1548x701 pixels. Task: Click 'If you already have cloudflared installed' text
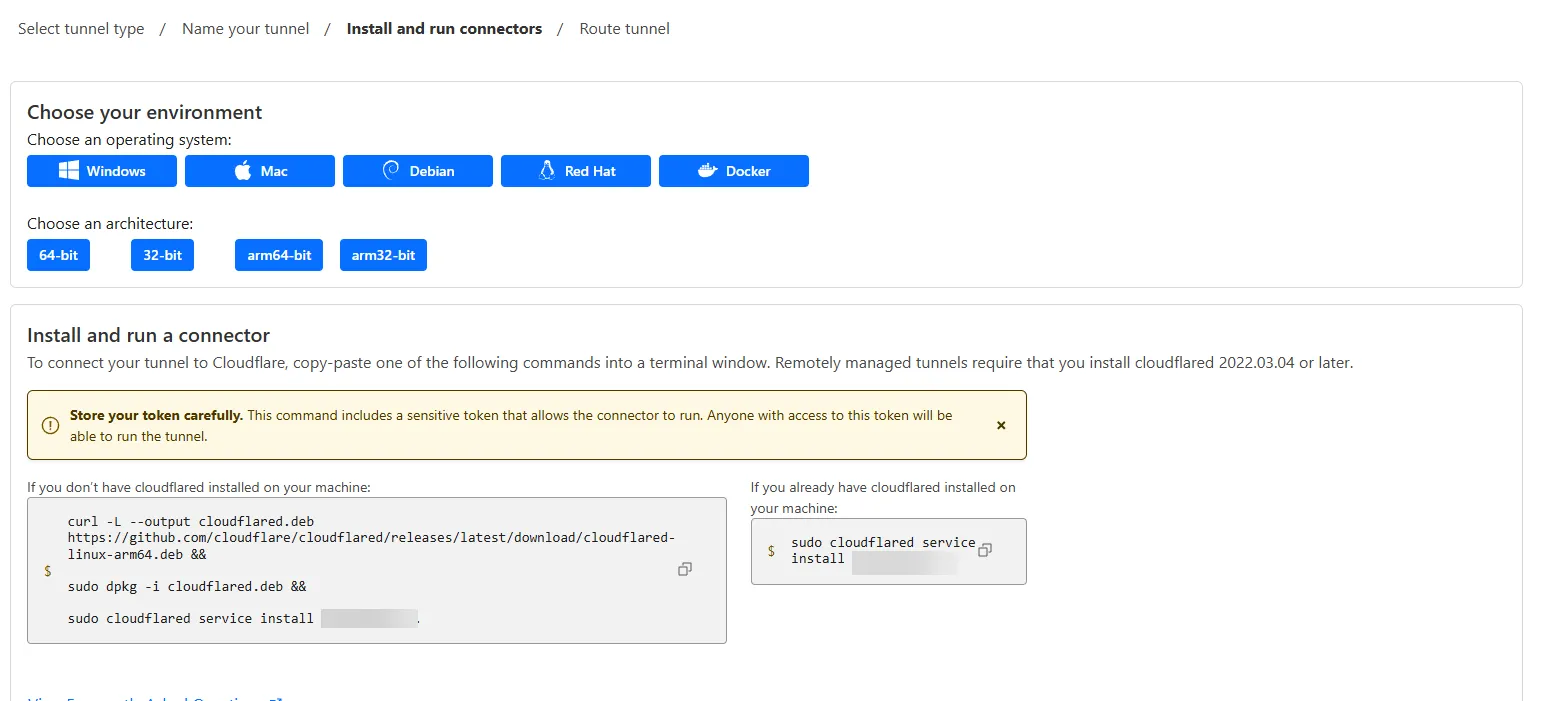tap(883, 498)
